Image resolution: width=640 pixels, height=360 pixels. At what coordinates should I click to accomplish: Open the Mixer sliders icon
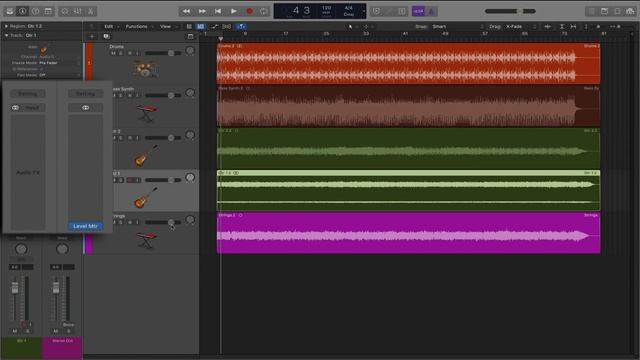[x=78, y=11]
